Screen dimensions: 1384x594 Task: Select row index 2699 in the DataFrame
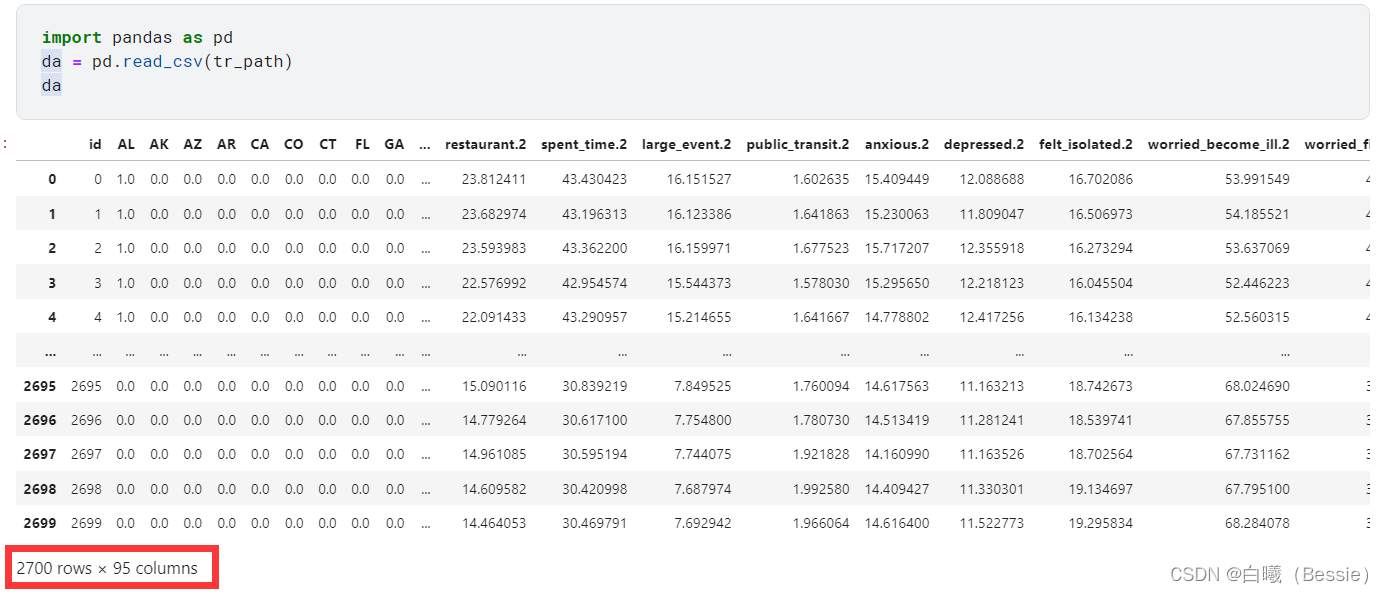coord(39,522)
